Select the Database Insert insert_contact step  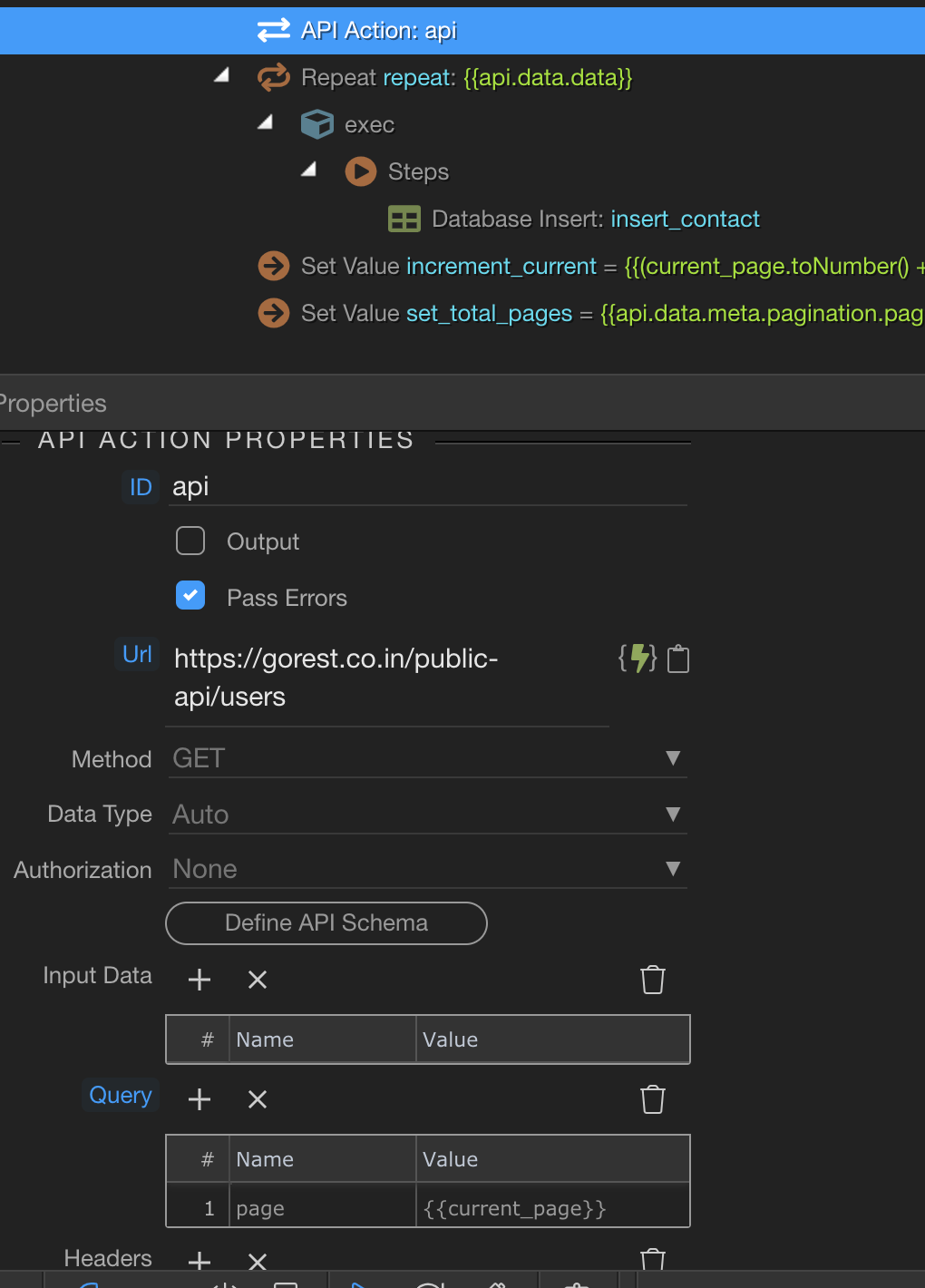coord(595,220)
